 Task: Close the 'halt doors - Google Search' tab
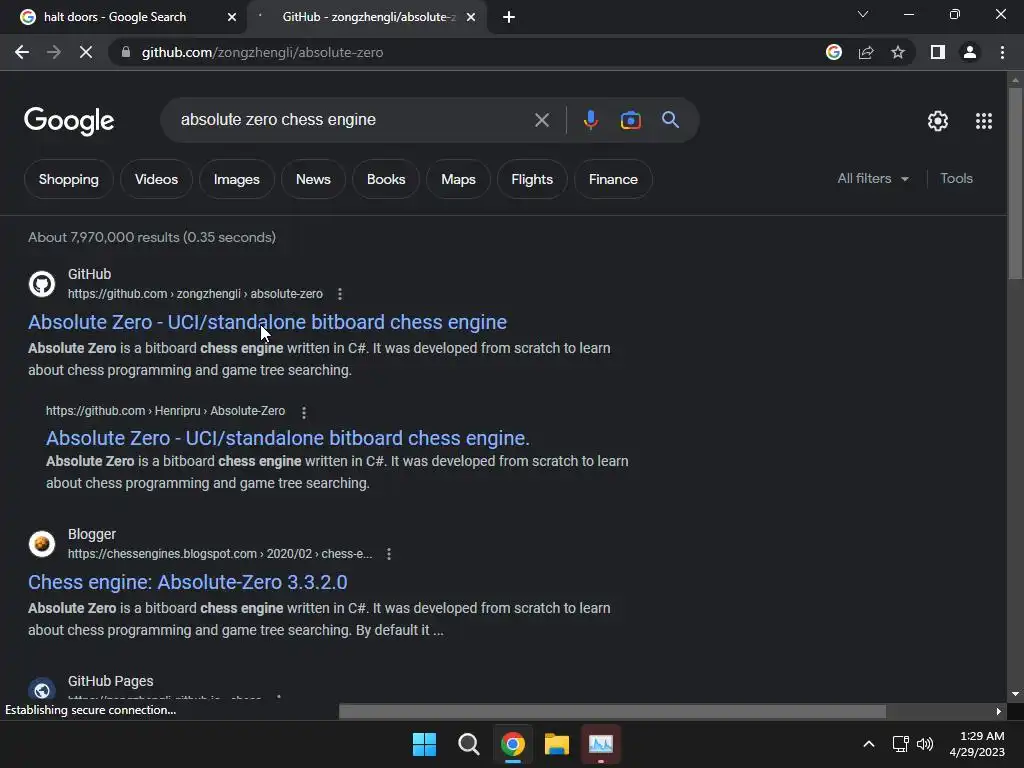[232, 17]
